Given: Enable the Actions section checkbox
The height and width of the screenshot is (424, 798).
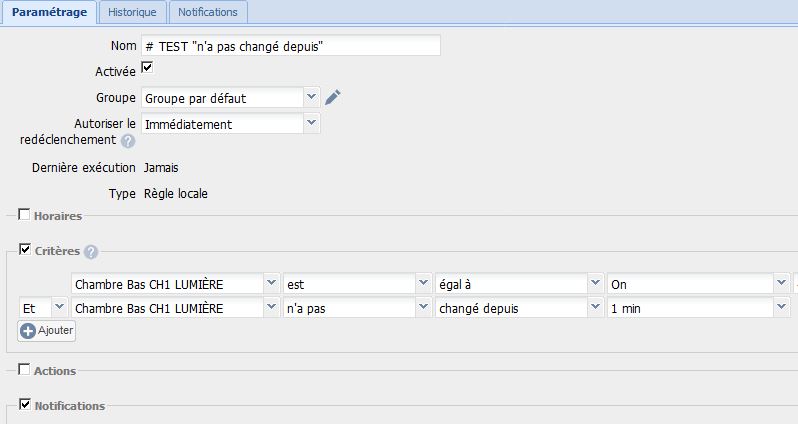Looking at the screenshot, I should pyautogui.click(x=24, y=370).
